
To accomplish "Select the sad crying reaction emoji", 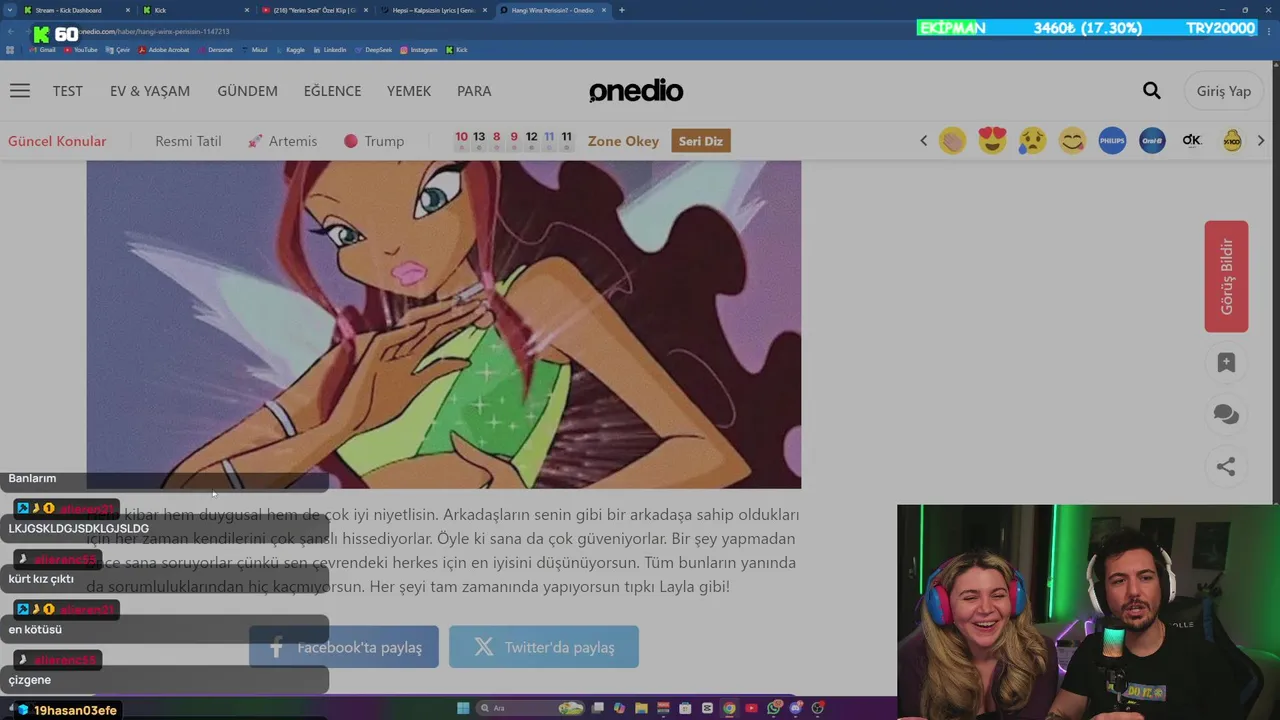I will point(1032,141).
